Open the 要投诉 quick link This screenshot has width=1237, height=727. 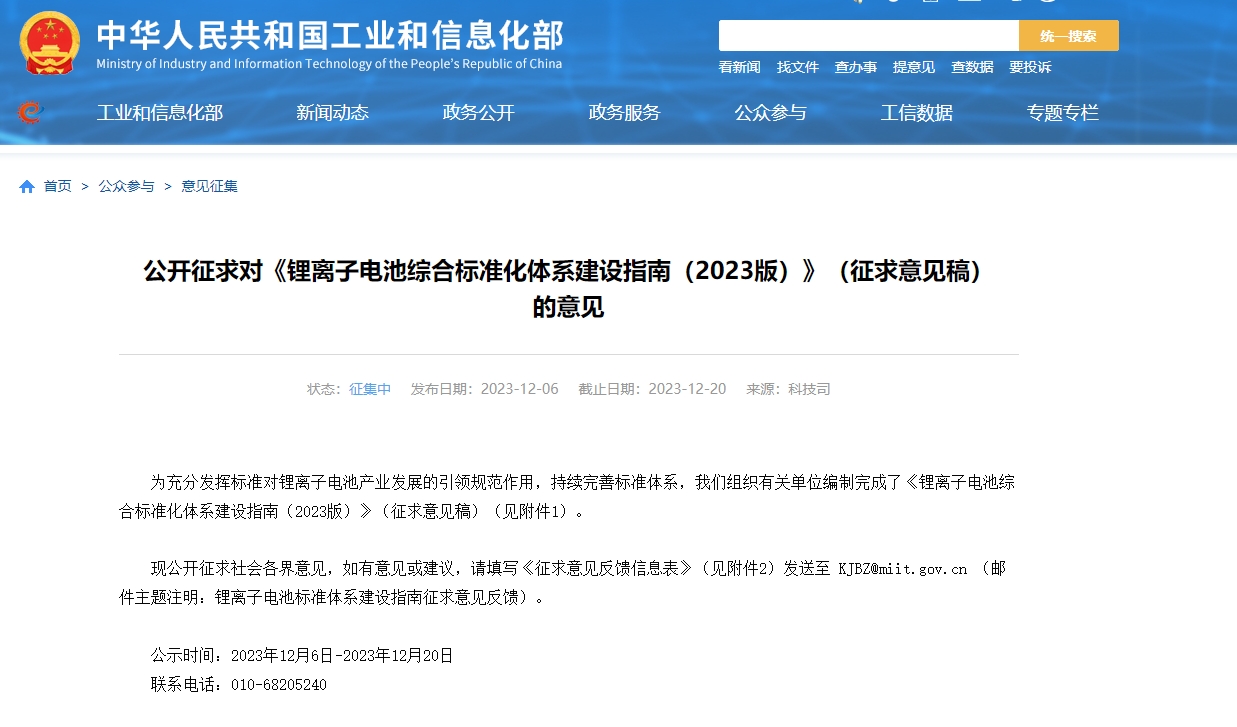click(1029, 67)
